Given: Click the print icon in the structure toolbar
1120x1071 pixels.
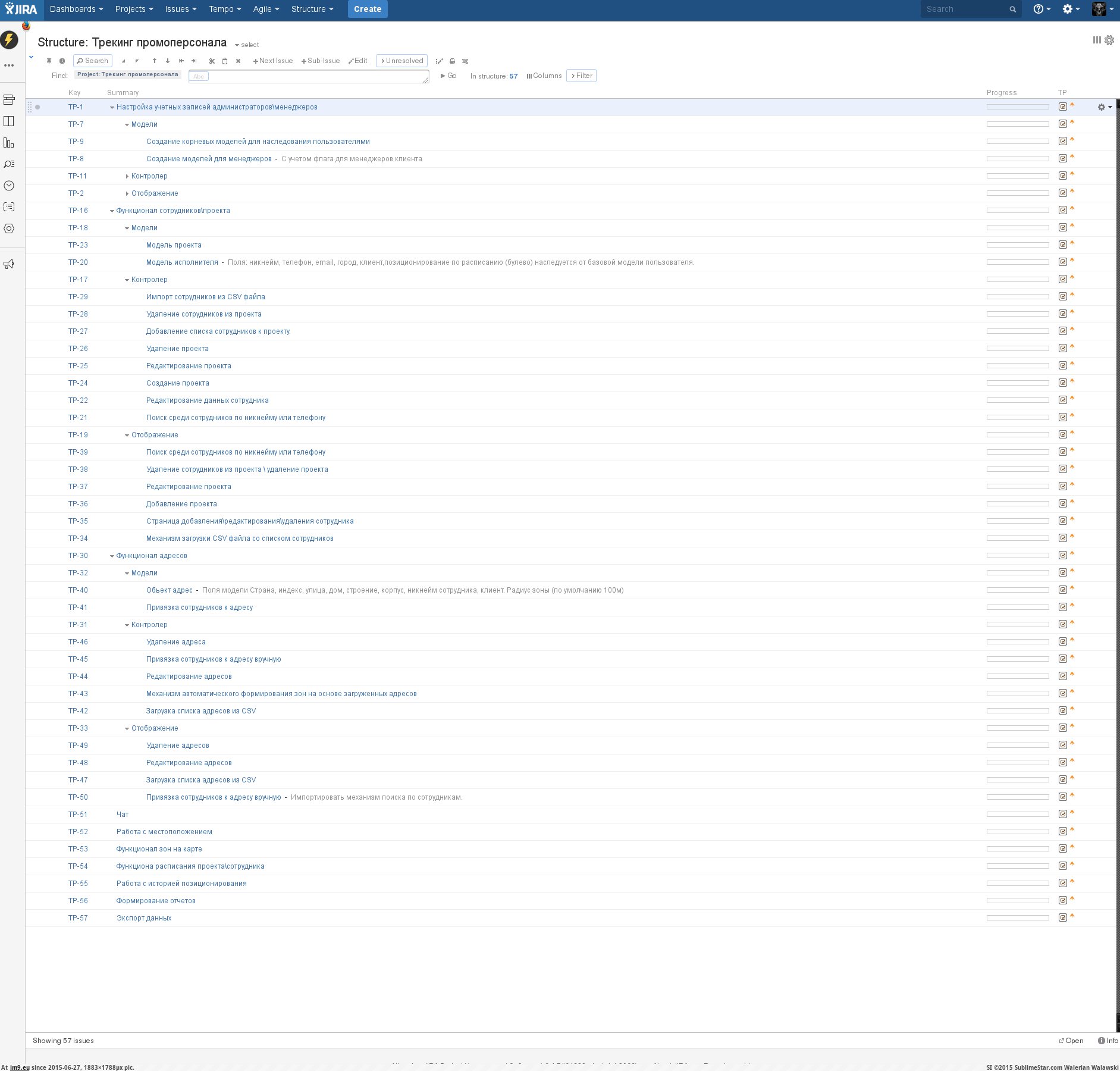Looking at the screenshot, I should [x=452, y=61].
